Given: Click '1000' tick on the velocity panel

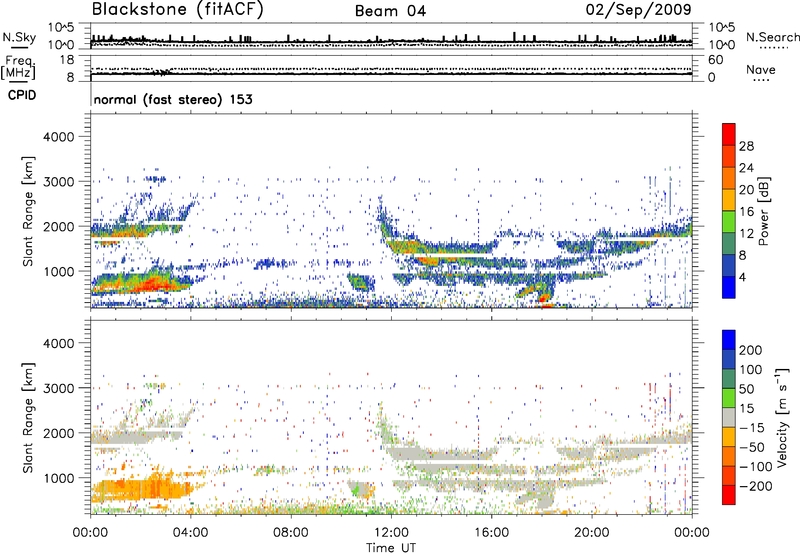Looking at the screenshot, I should pyautogui.click(x=58, y=478).
